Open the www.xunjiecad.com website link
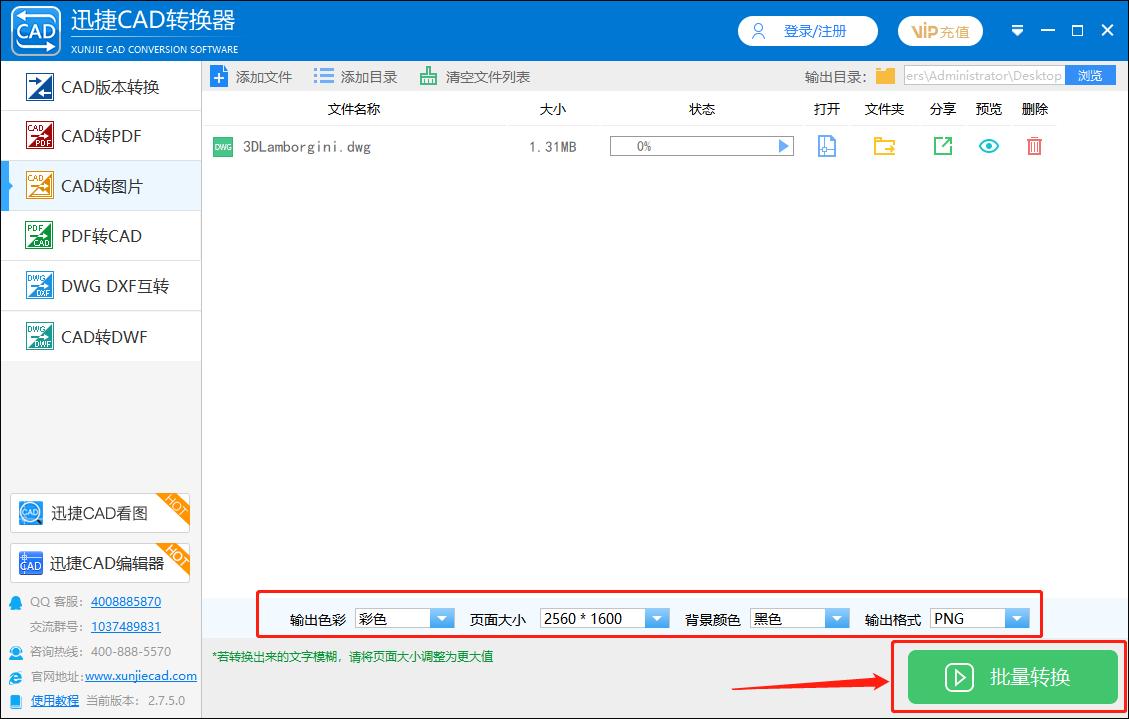The height and width of the screenshot is (719, 1129). pyautogui.click(x=140, y=676)
